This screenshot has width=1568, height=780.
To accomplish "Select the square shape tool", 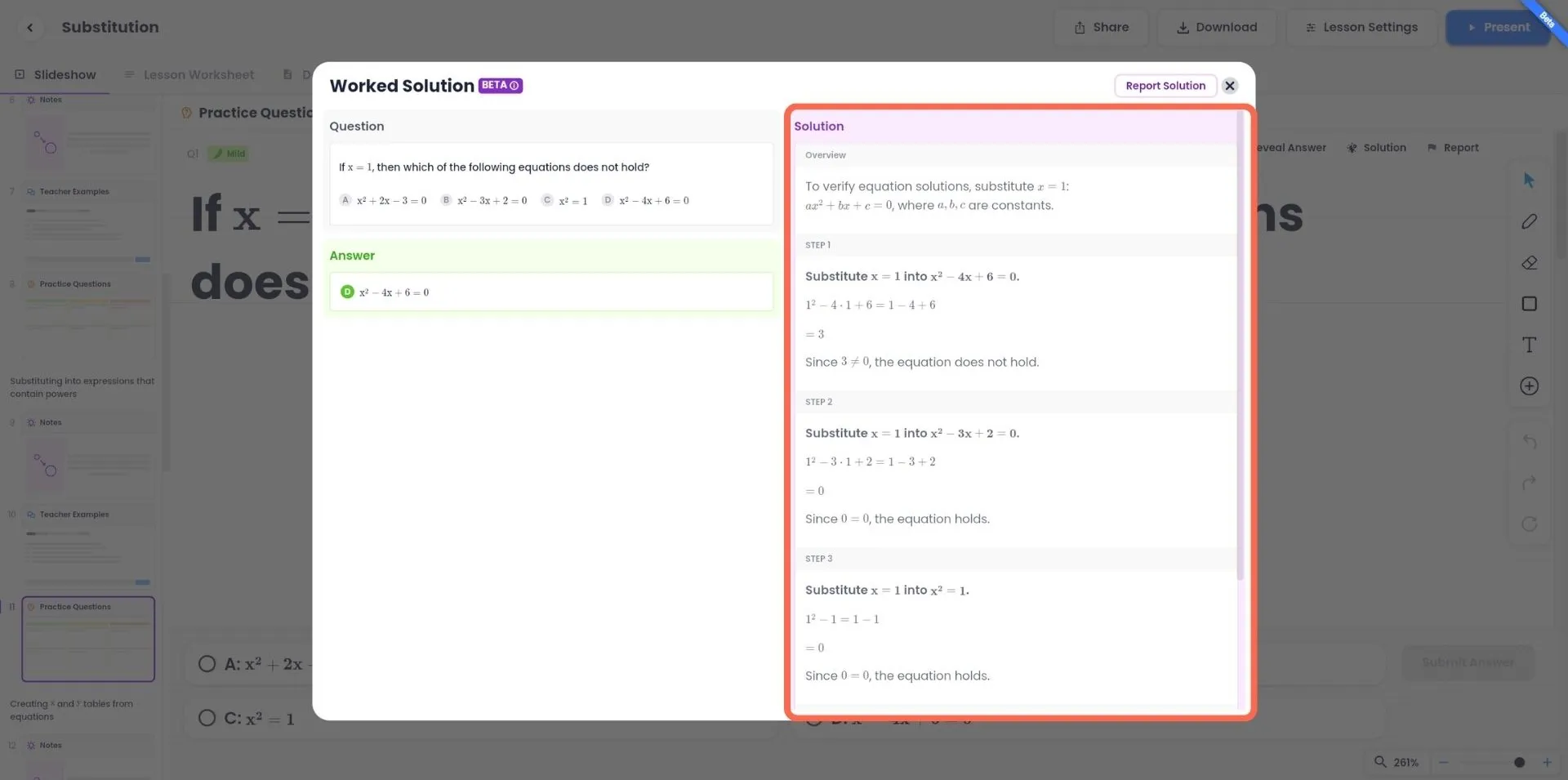I will coord(1529,304).
